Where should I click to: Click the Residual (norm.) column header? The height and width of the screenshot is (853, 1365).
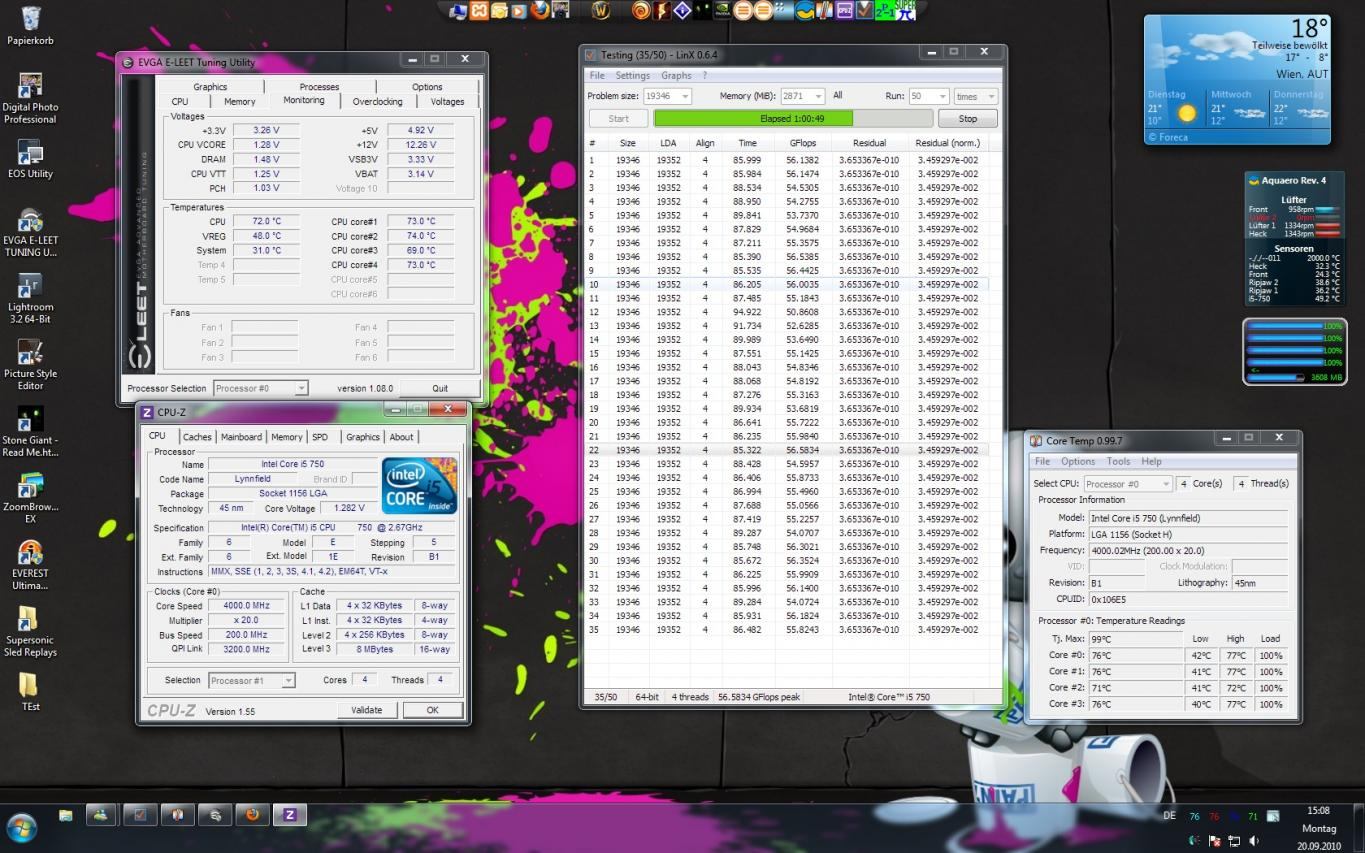(947, 143)
